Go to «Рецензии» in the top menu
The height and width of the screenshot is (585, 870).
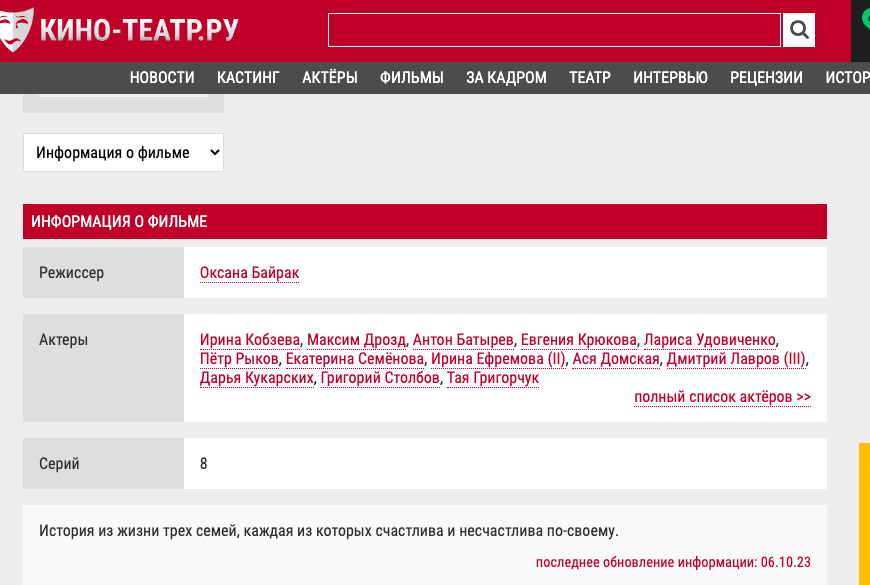(766, 78)
